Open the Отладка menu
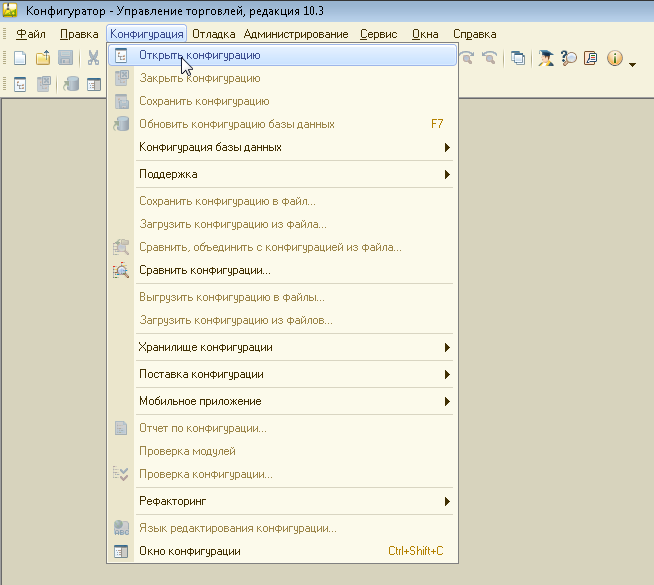Screen dimensions: 654x585 [x=214, y=34]
